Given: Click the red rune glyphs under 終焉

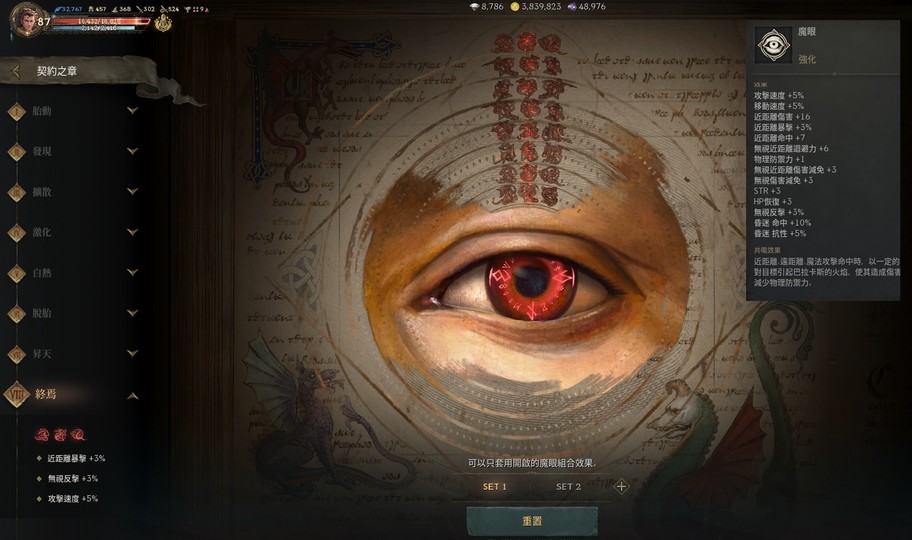Looking at the screenshot, I should click(60, 435).
